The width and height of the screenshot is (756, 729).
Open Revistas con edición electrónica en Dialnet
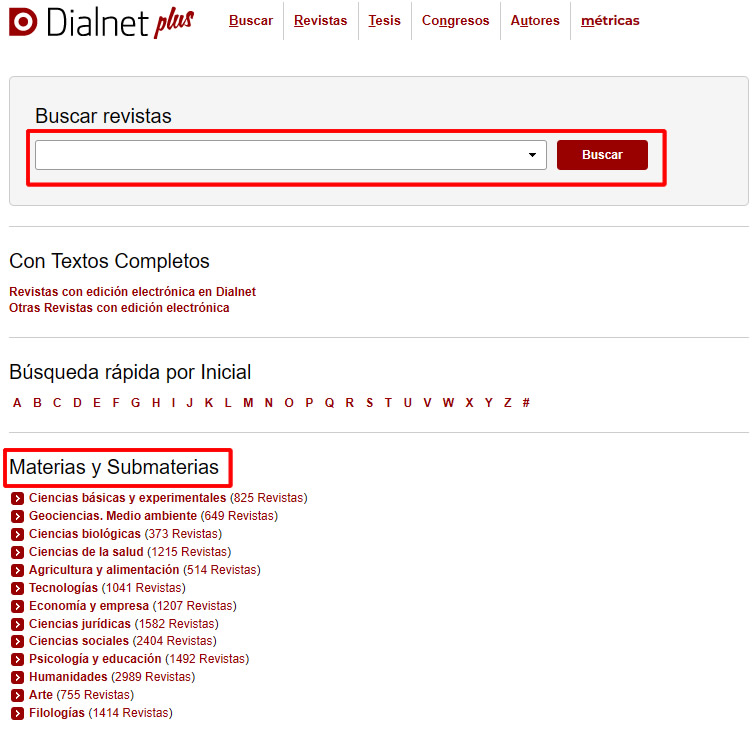point(132,292)
